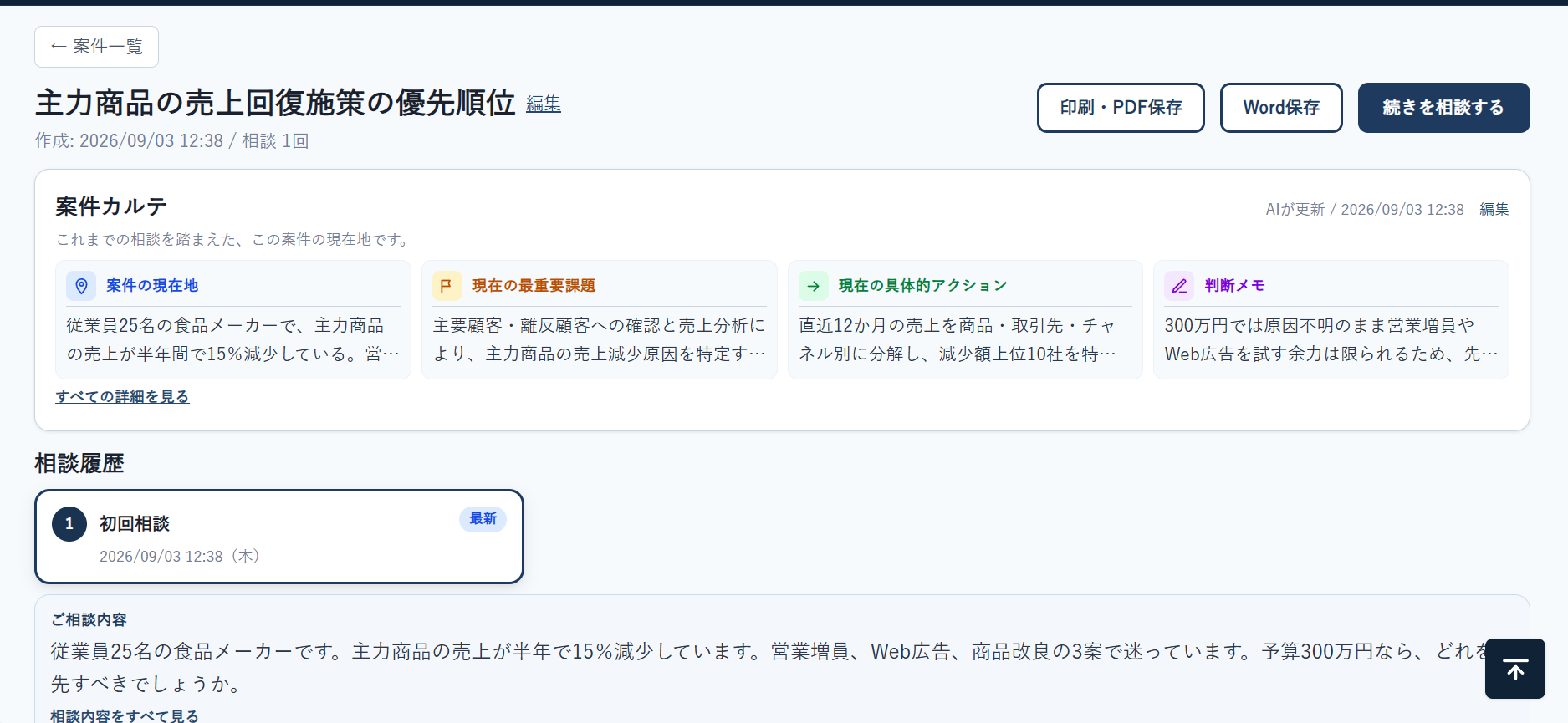Viewport: 1568px width, 723px height.
Task: Click the 現在の具体的アクション heading
Action: click(922, 286)
